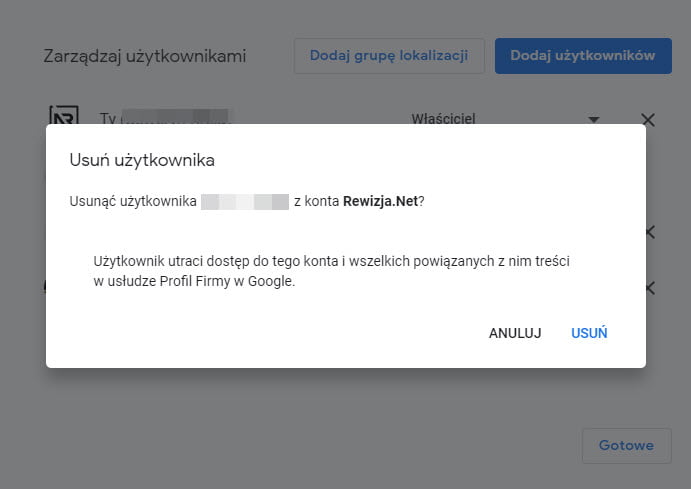
Task: Open the Właściciel role dropdown arrow
Action: click(594, 119)
